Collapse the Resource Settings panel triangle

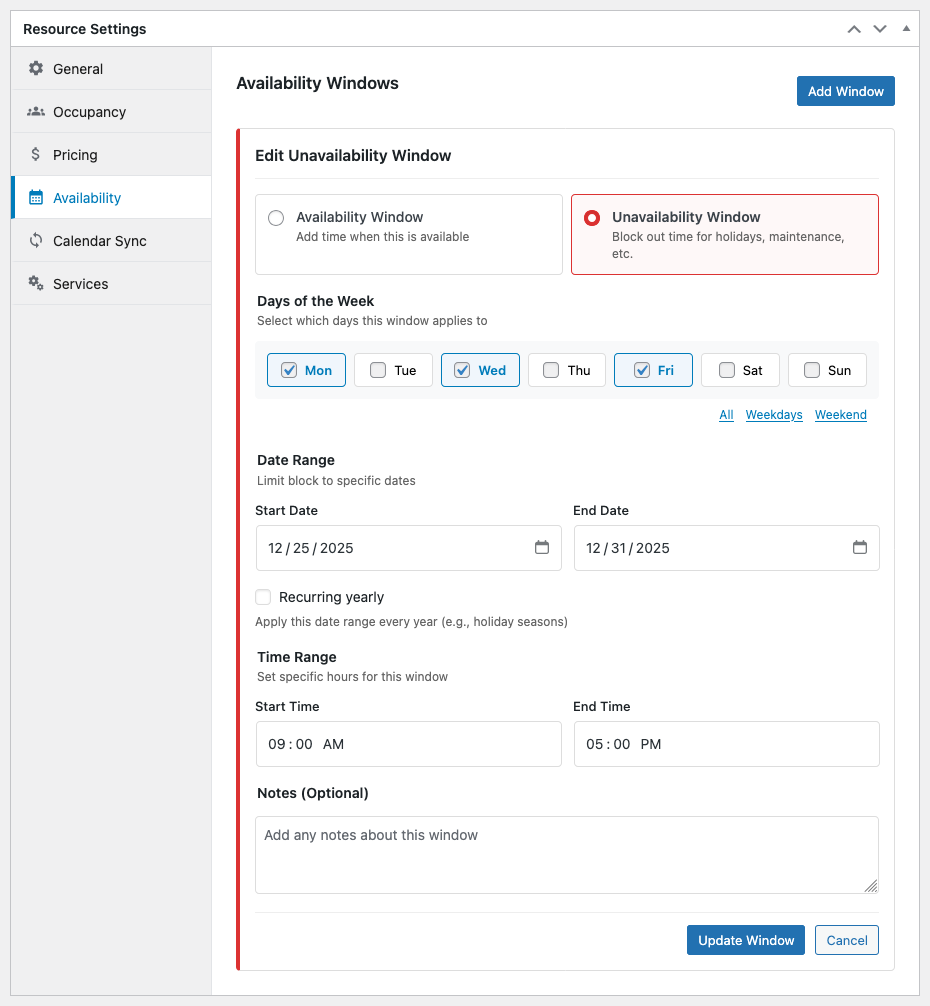point(906,29)
